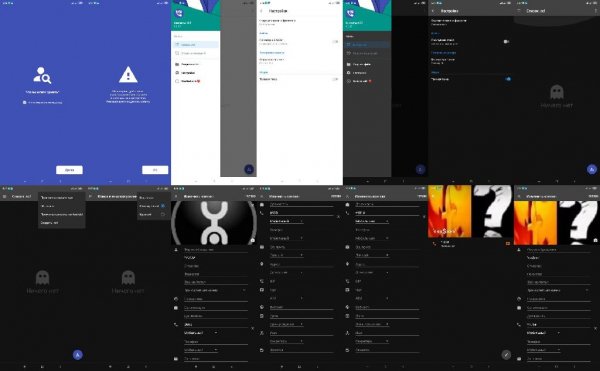Go back from the dark-theme Настройки screen
Viewport: 600px width, 371px height.
433,11
